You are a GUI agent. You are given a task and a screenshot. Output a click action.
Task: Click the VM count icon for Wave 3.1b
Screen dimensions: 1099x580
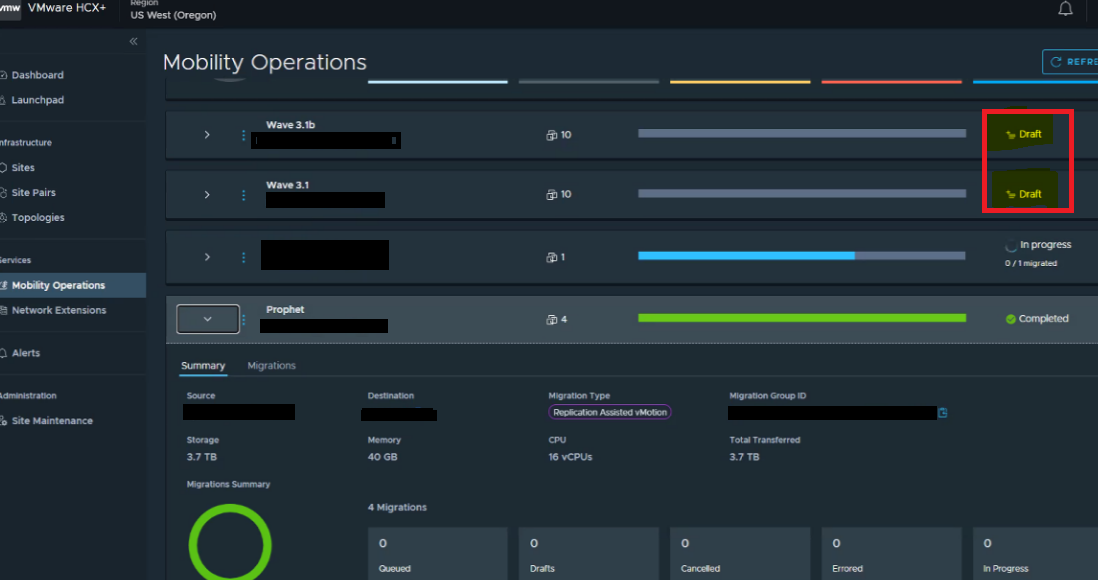[551, 135]
